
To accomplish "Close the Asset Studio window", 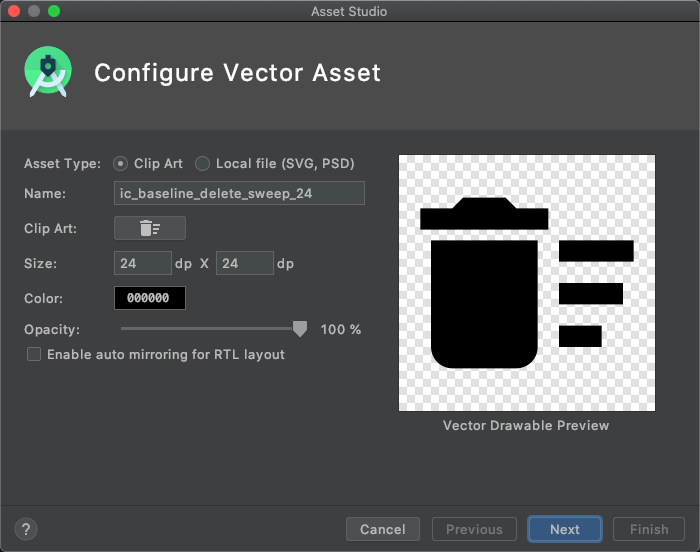I will pos(14,11).
